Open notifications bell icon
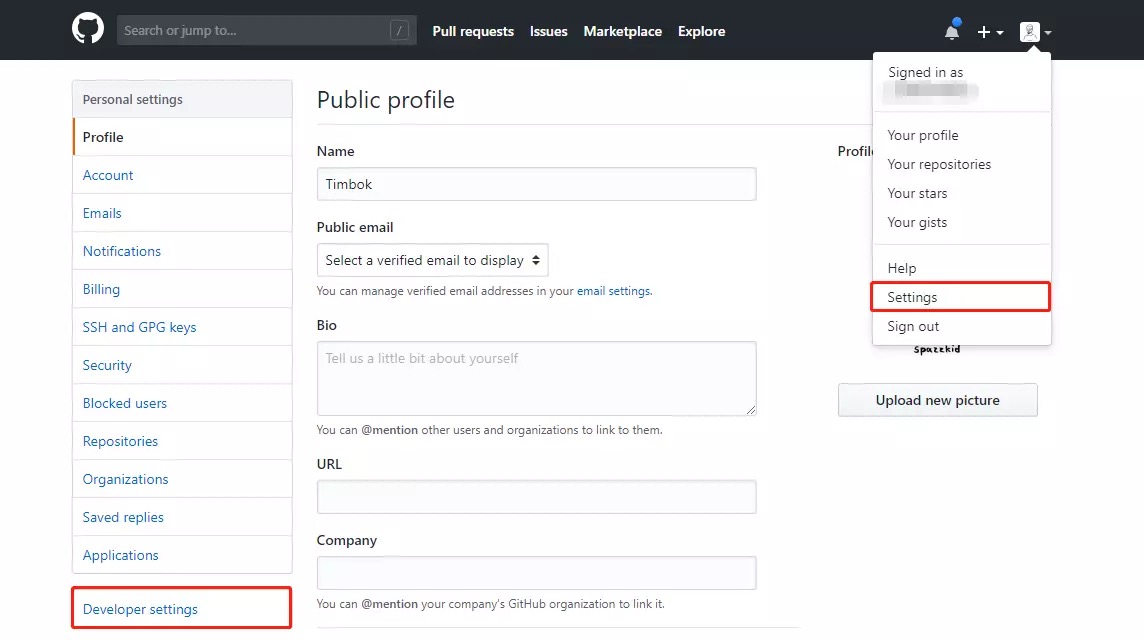 click(952, 31)
